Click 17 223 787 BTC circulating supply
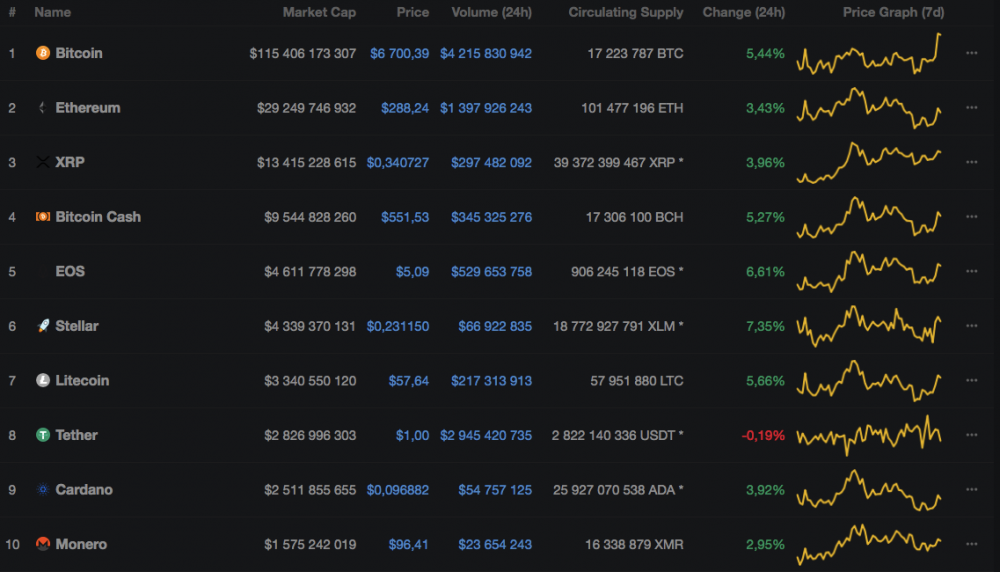The image size is (1000, 572). point(635,54)
